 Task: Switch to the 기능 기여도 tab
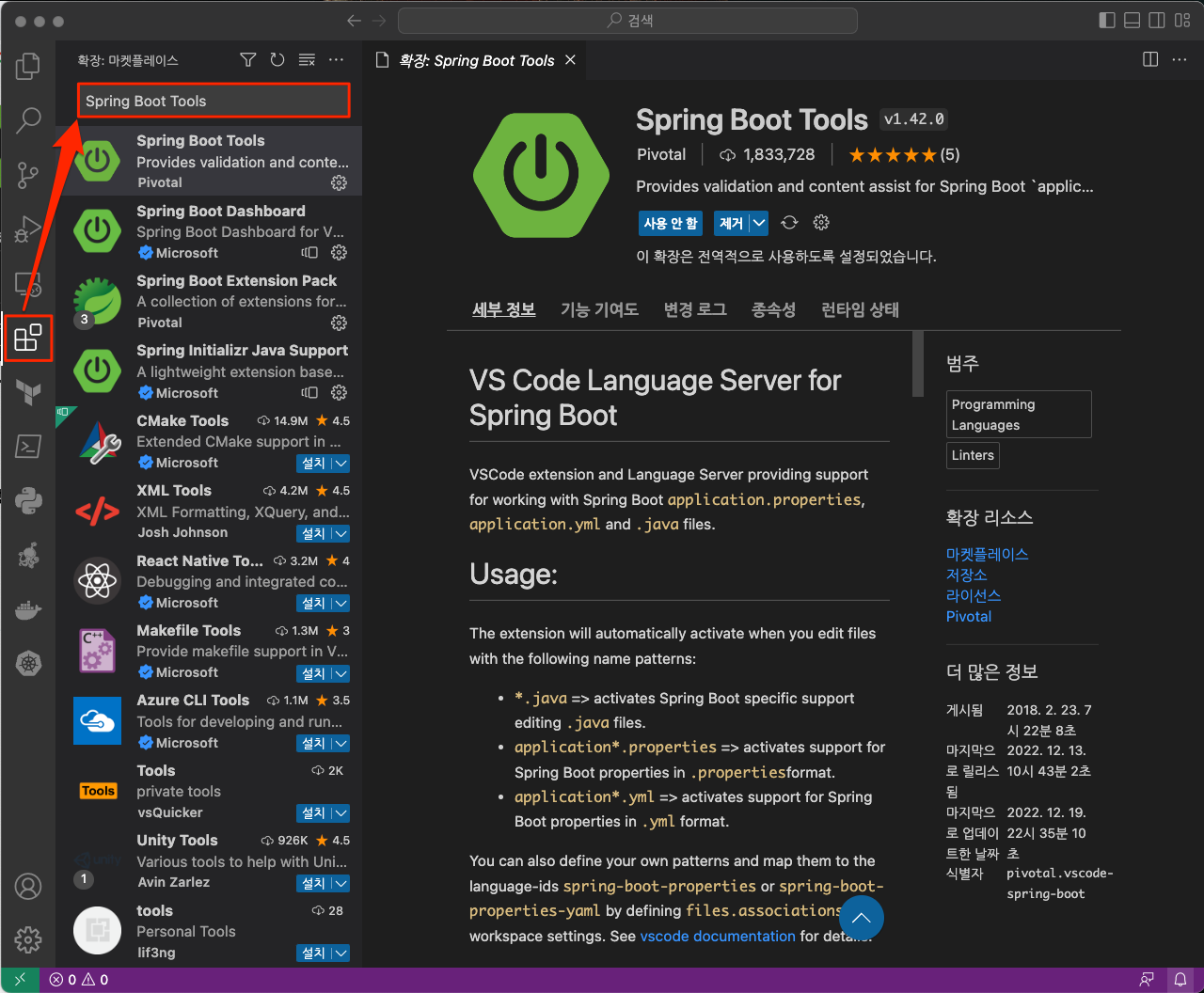tap(599, 308)
